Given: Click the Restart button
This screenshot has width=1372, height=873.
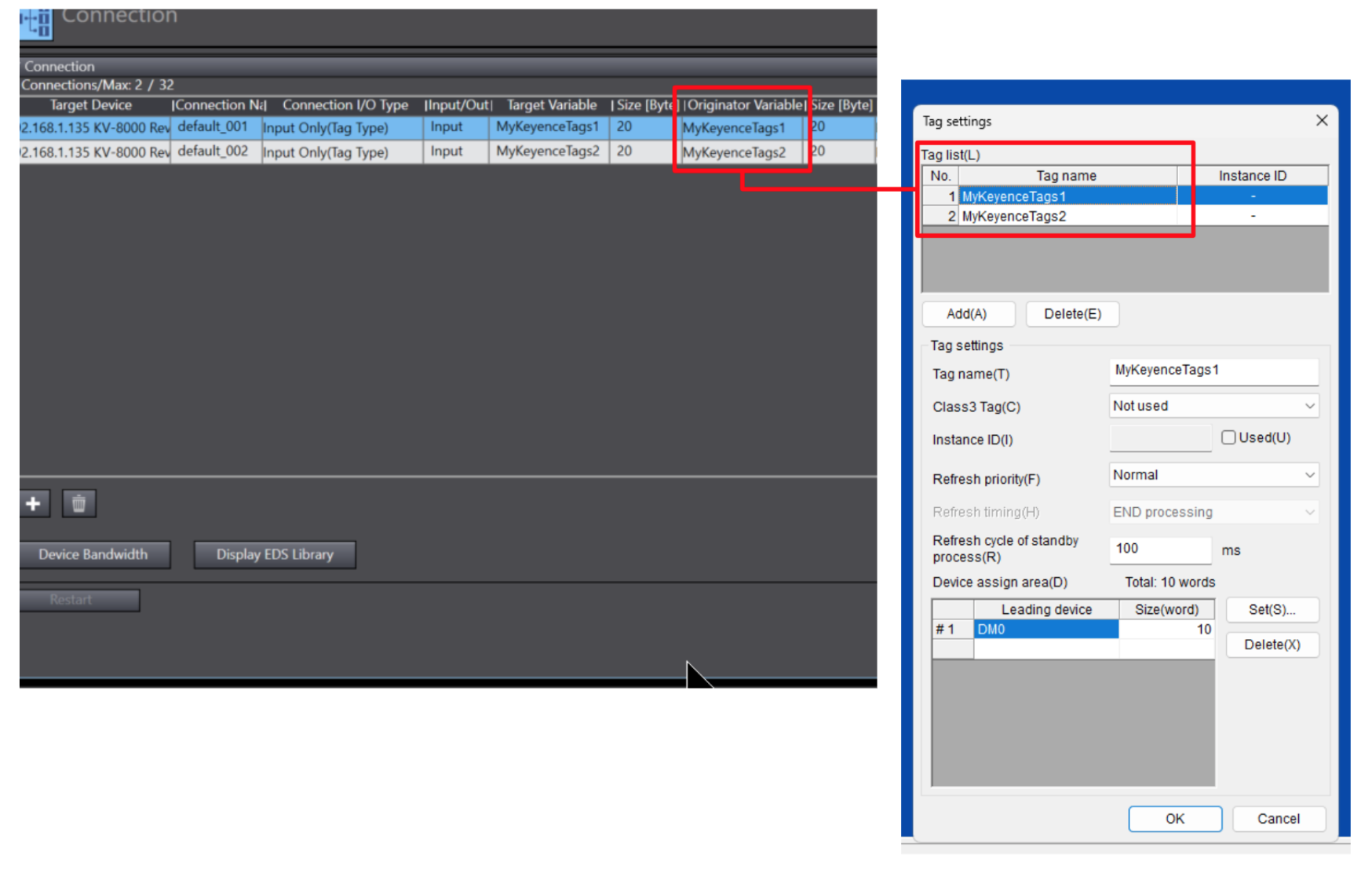Looking at the screenshot, I should point(79,600).
